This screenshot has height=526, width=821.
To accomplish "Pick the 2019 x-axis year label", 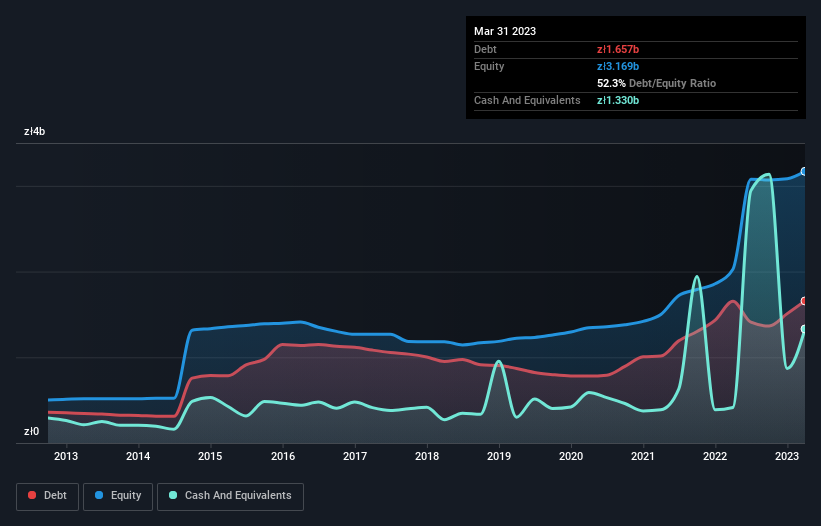I will coord(498,457).
